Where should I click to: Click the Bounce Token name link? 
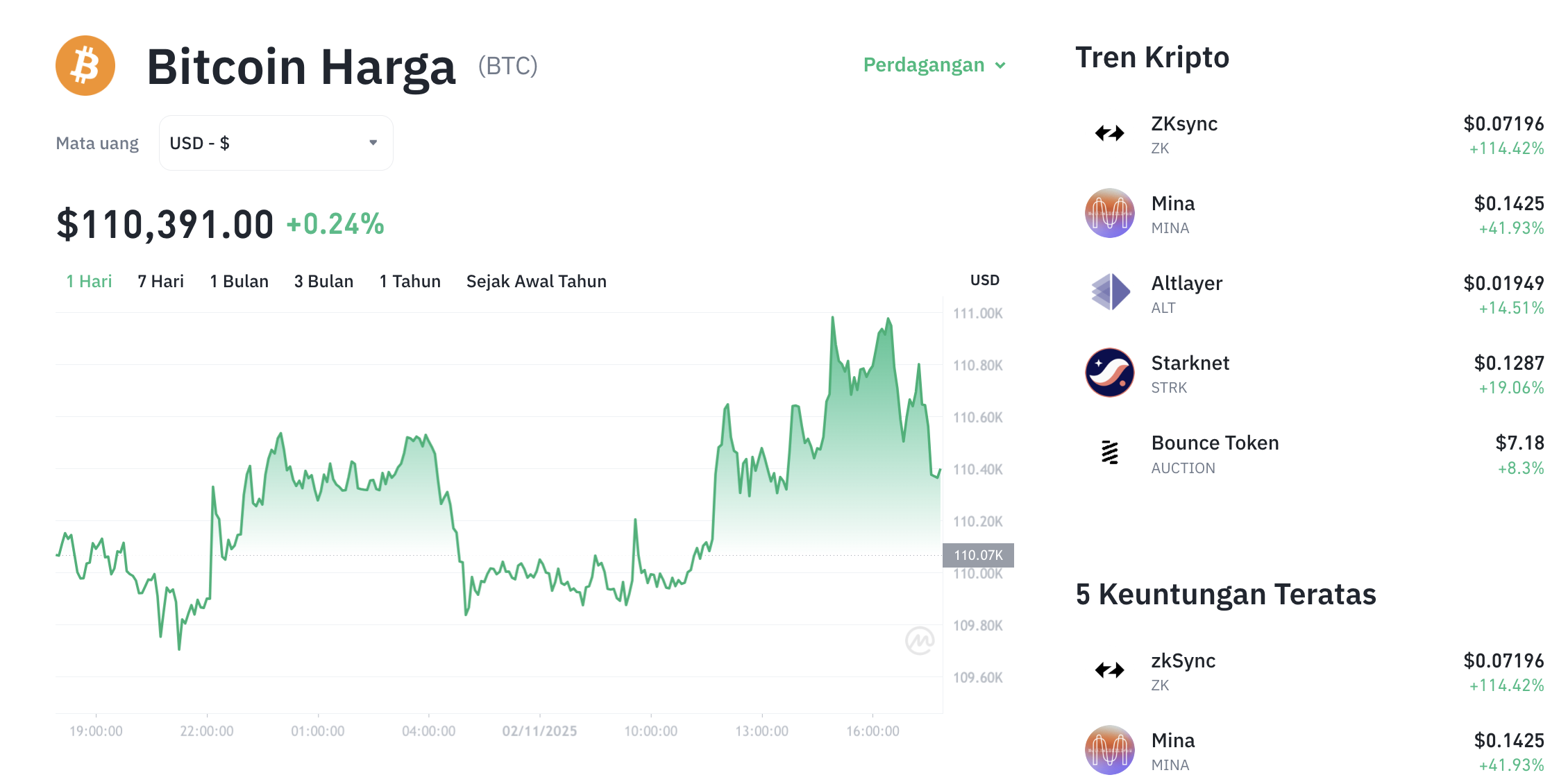(x=1215, y=442)
